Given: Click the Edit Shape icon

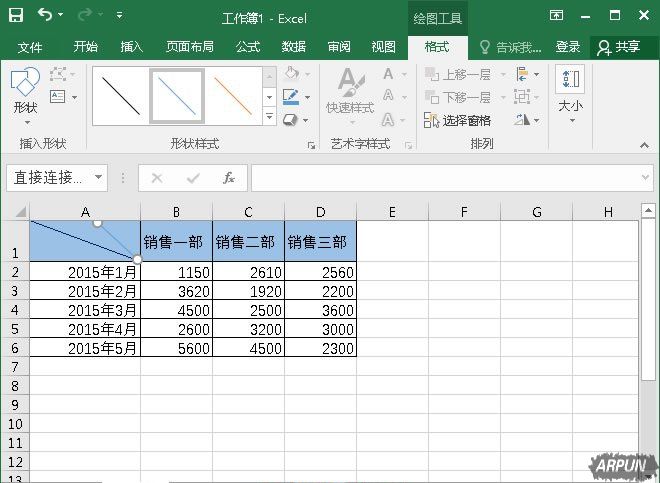Looking at the screenshot, I should (x=59, y=75).
